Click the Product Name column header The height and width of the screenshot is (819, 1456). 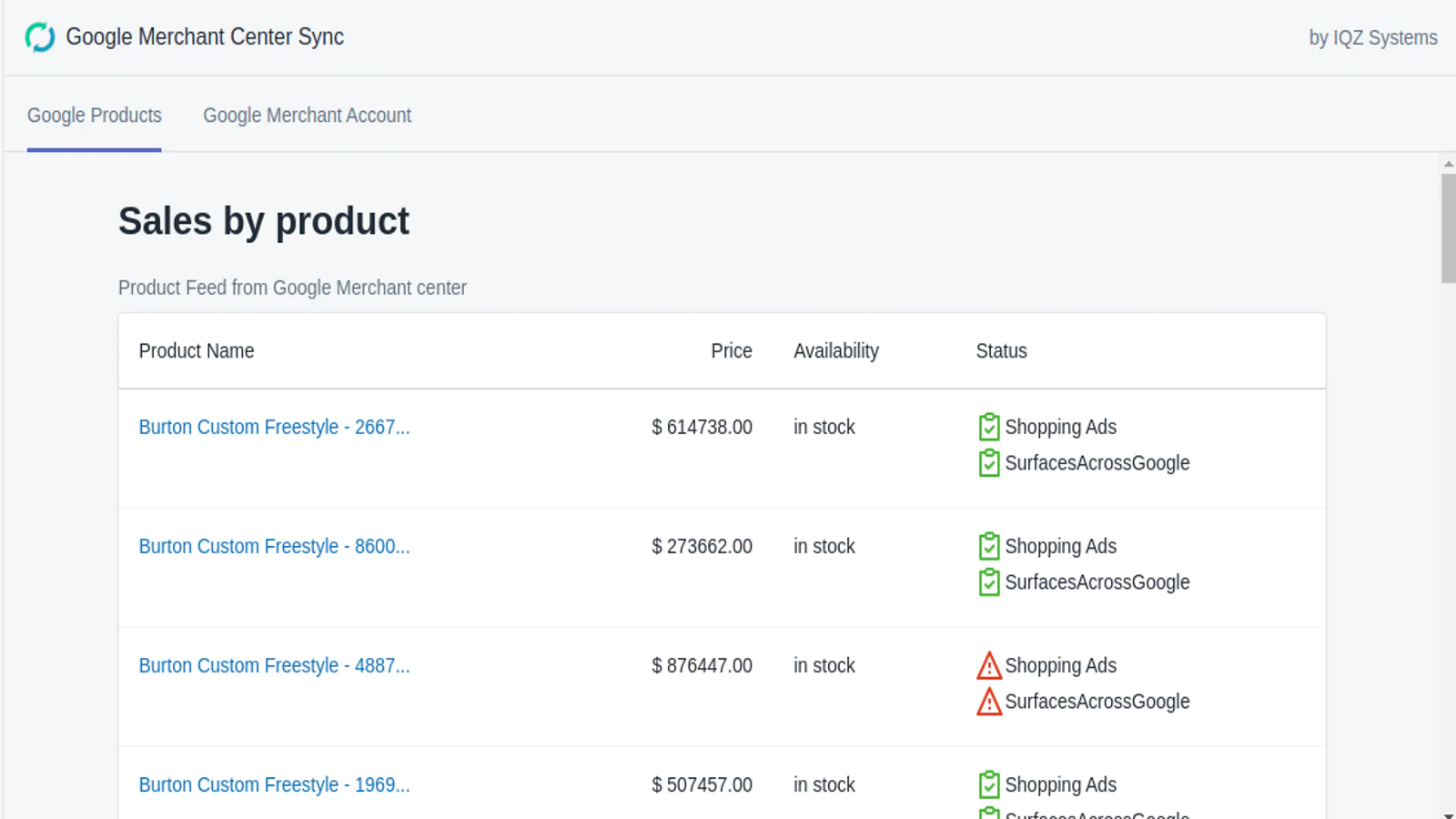click(197, 351)
